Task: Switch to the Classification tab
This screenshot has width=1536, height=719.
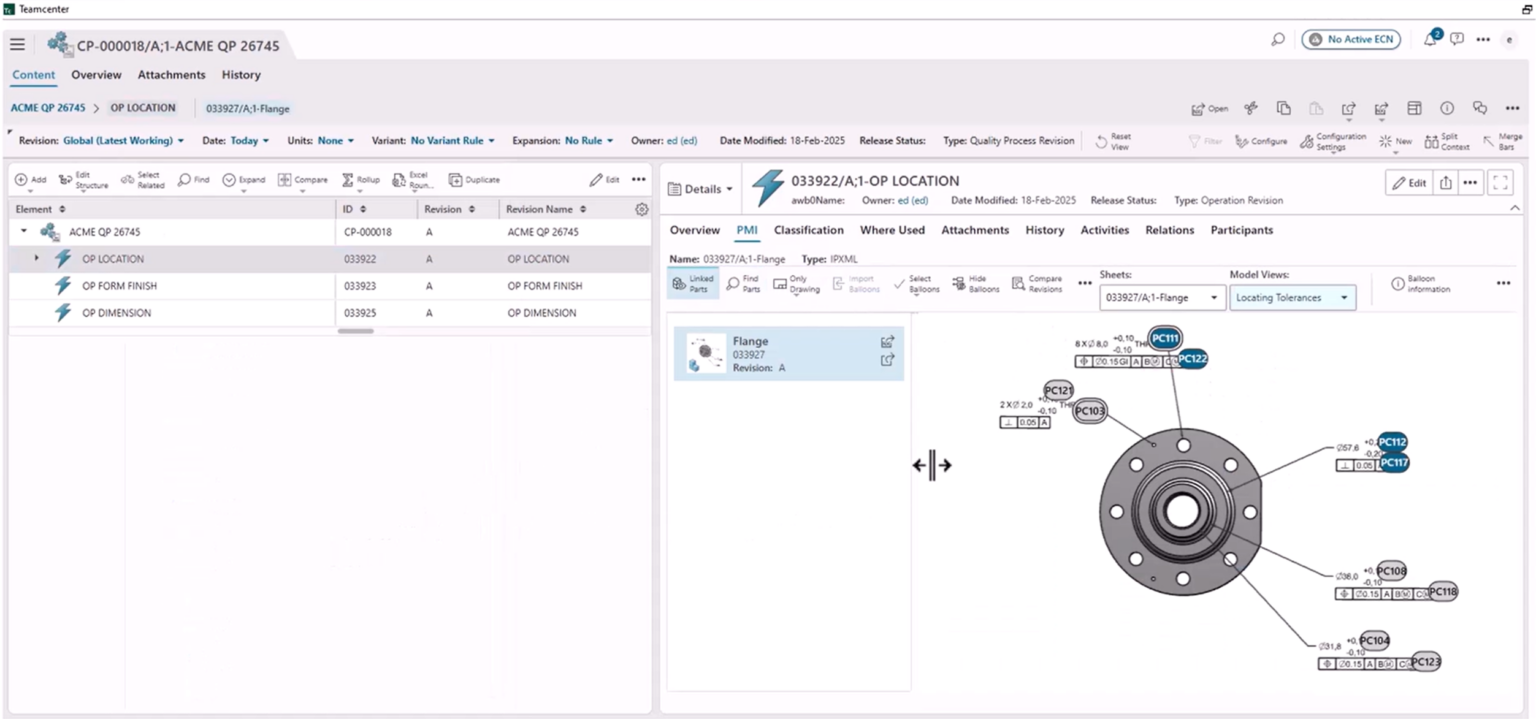Action: [808, 230]
